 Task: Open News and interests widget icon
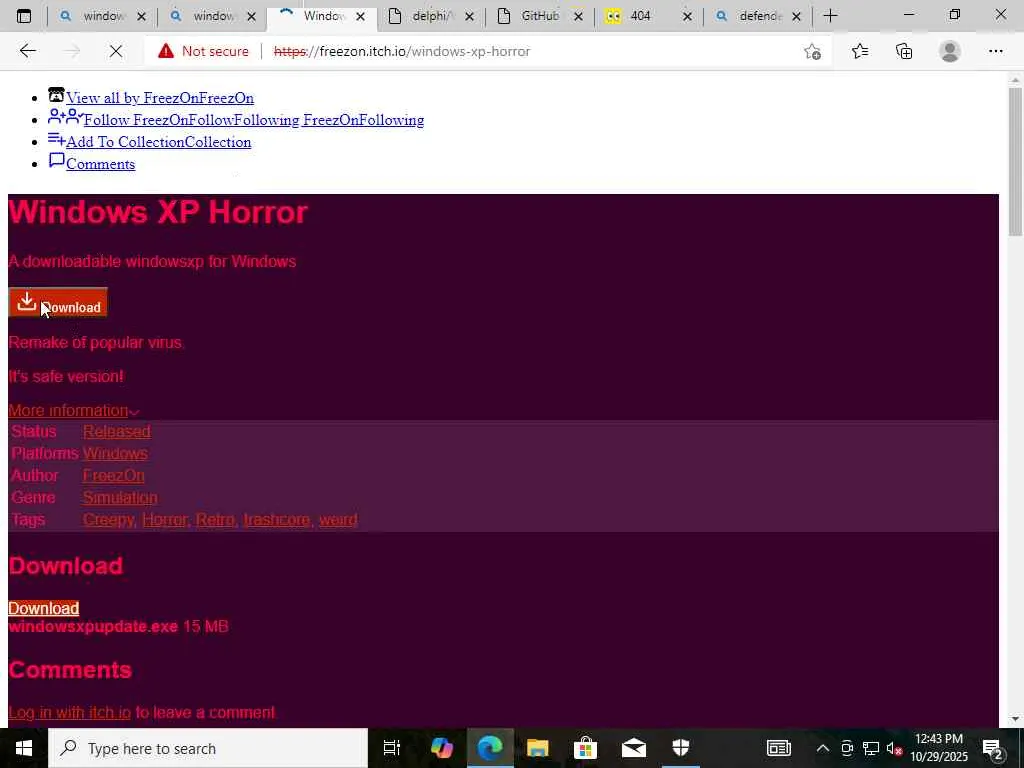pyautogui.click(x=778, y=748)
